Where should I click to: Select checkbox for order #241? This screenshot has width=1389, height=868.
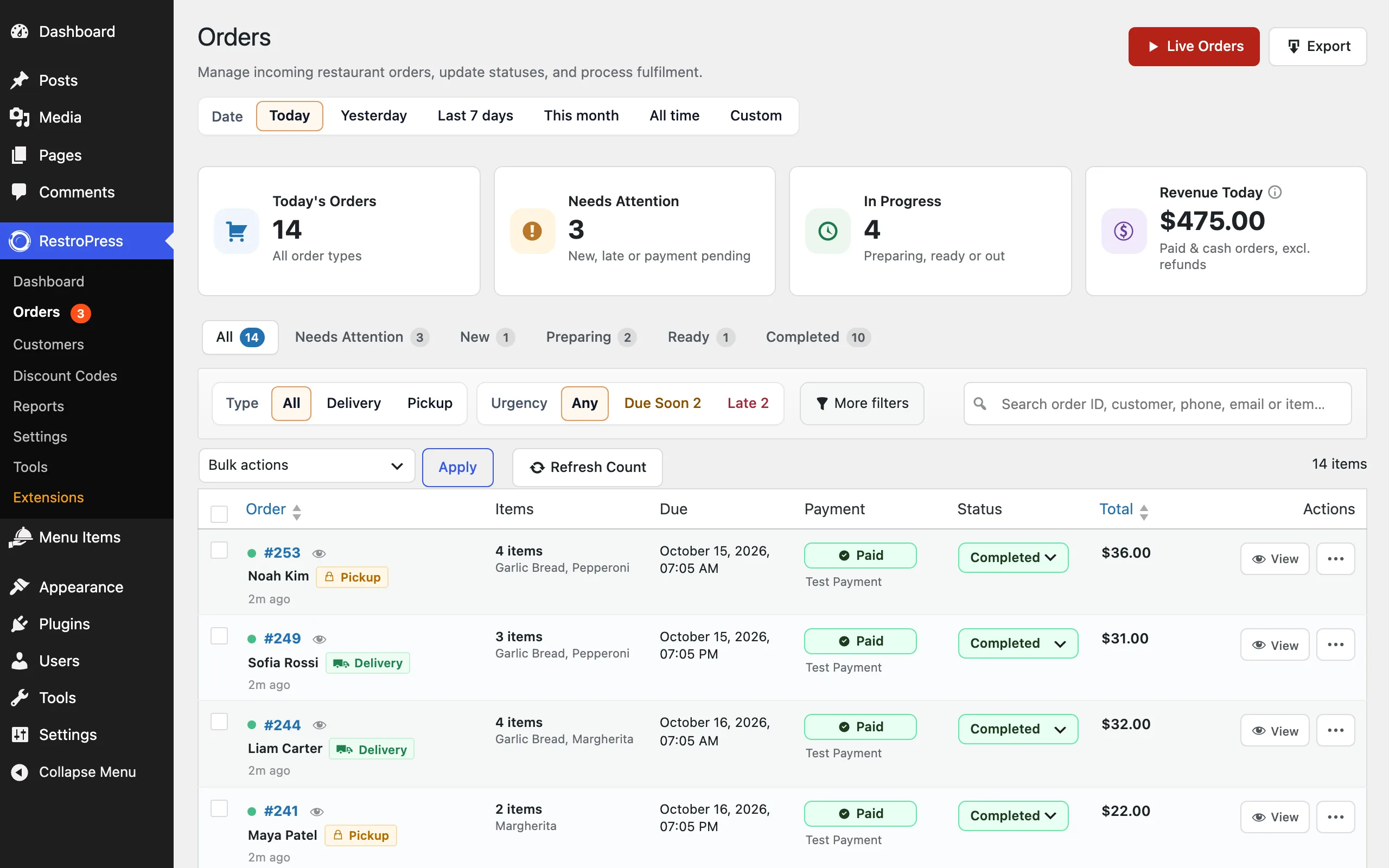219,808
